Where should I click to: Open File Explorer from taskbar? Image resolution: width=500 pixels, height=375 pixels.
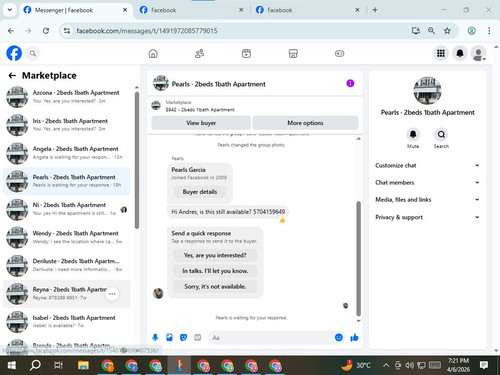pyautogui.click(x=83, y=365)
